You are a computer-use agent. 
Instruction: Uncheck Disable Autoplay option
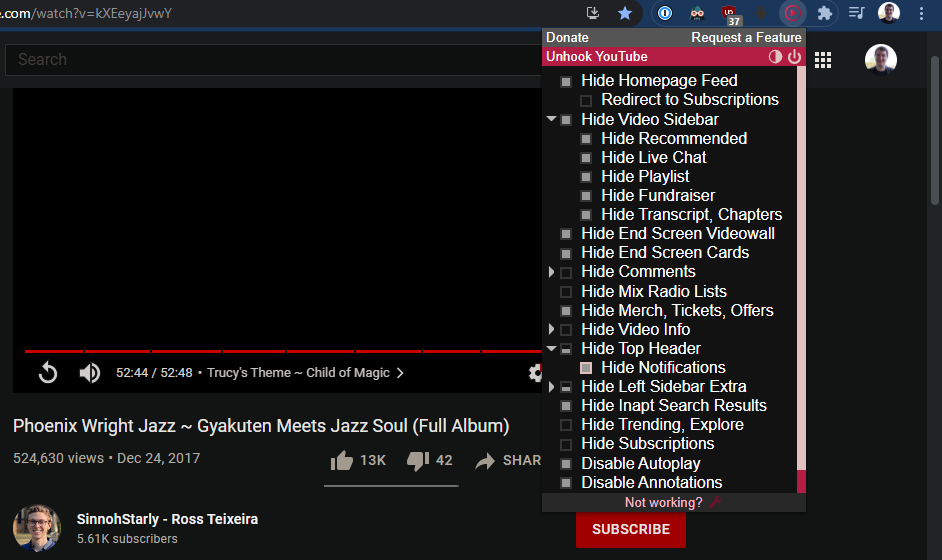[x=566, y=464]
